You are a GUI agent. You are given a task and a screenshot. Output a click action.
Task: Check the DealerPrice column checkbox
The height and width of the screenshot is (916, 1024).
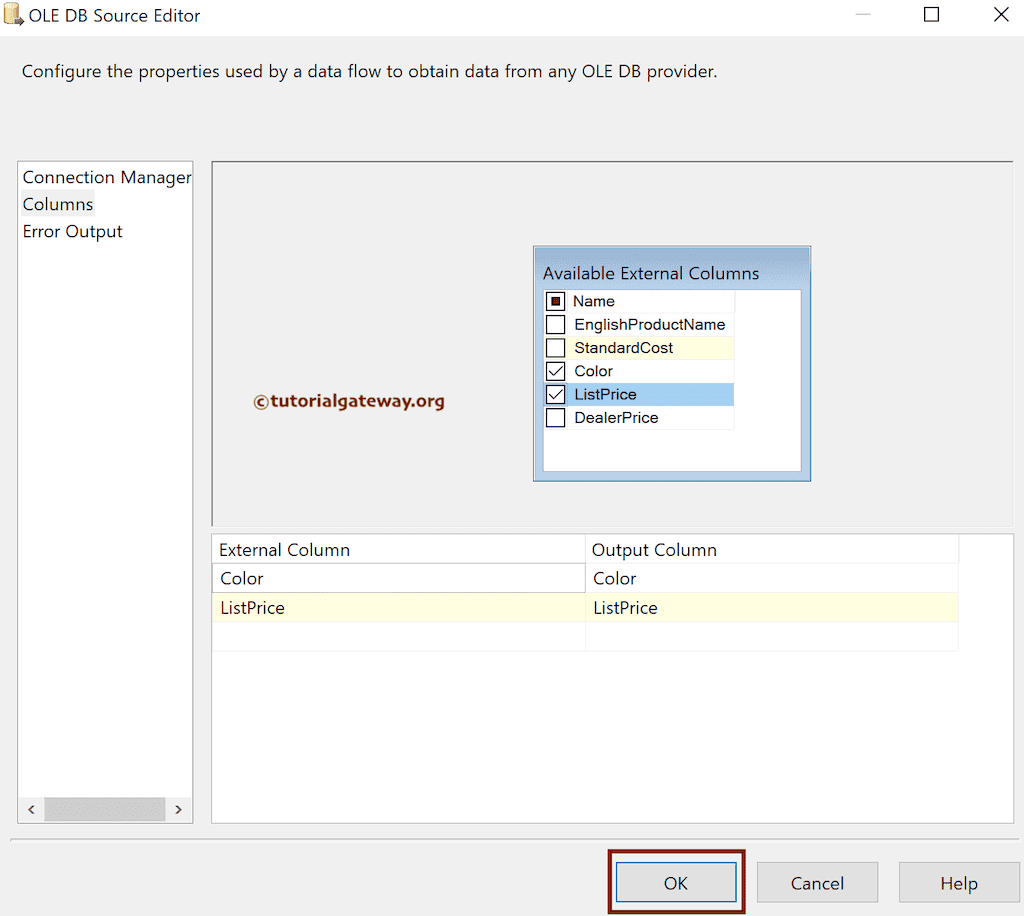pyautogui.click(x=555, y=417)
